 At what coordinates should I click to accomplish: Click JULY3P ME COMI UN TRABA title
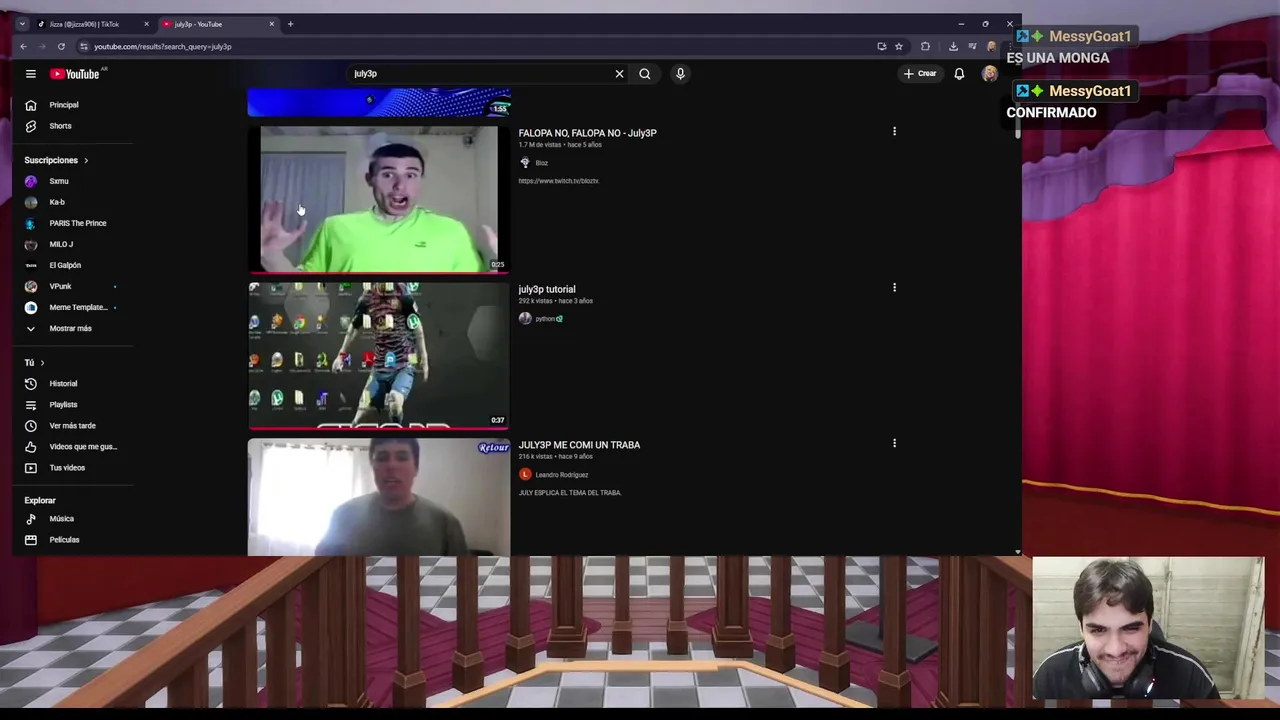579,445
